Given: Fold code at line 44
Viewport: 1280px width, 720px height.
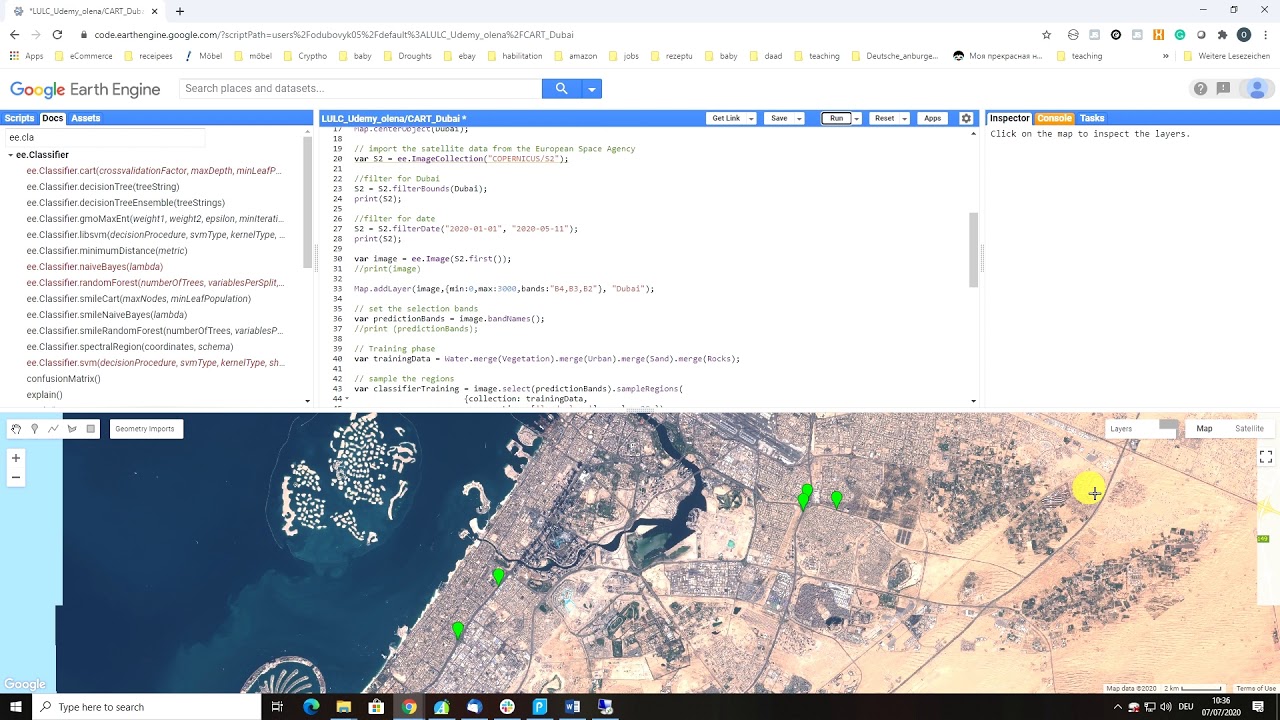Looking at the screenshot, I should click(x=347, y=399).
